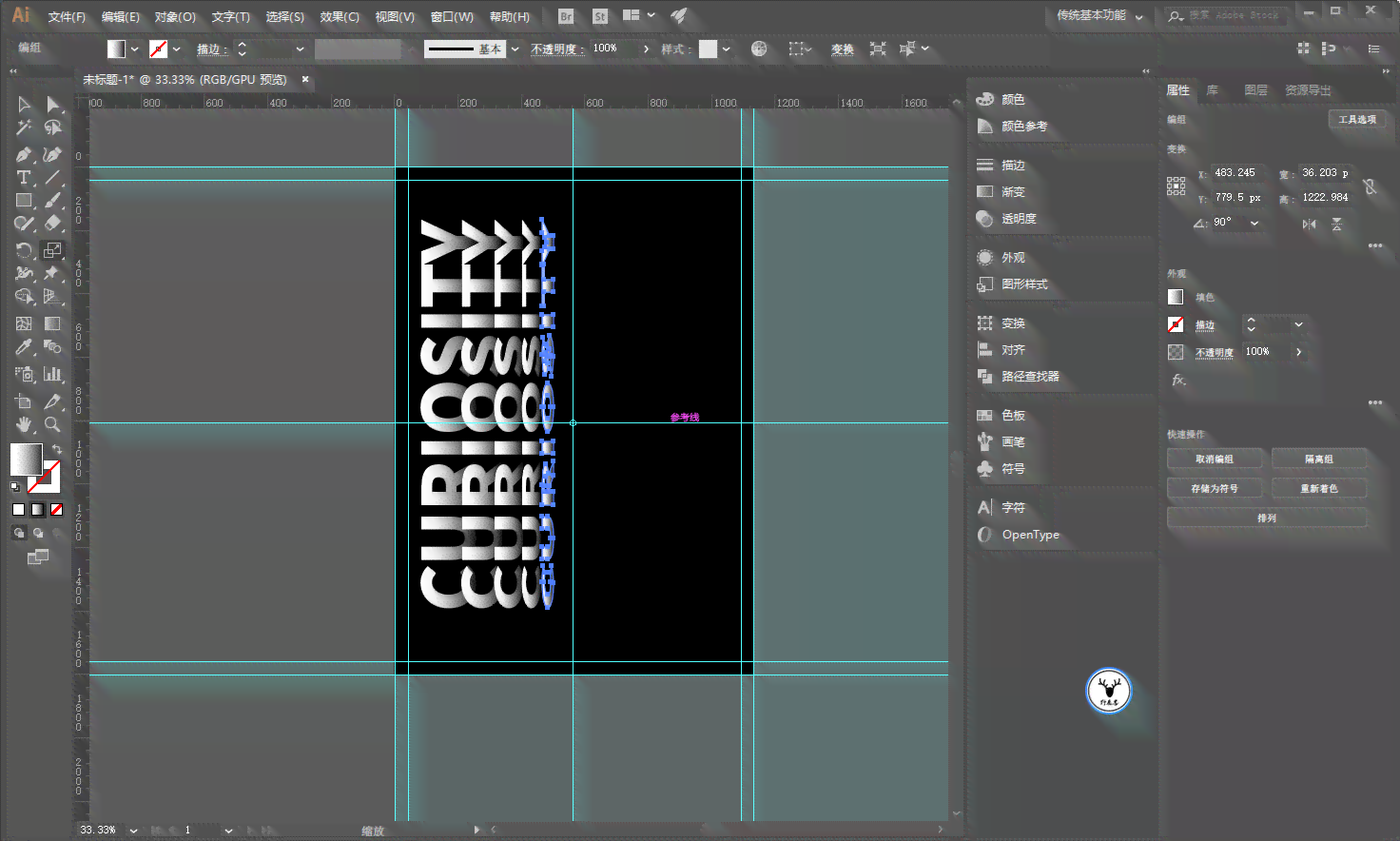1400x841 pixels.
Task: Select the Selection tool arrow
Action: (24, 104)
